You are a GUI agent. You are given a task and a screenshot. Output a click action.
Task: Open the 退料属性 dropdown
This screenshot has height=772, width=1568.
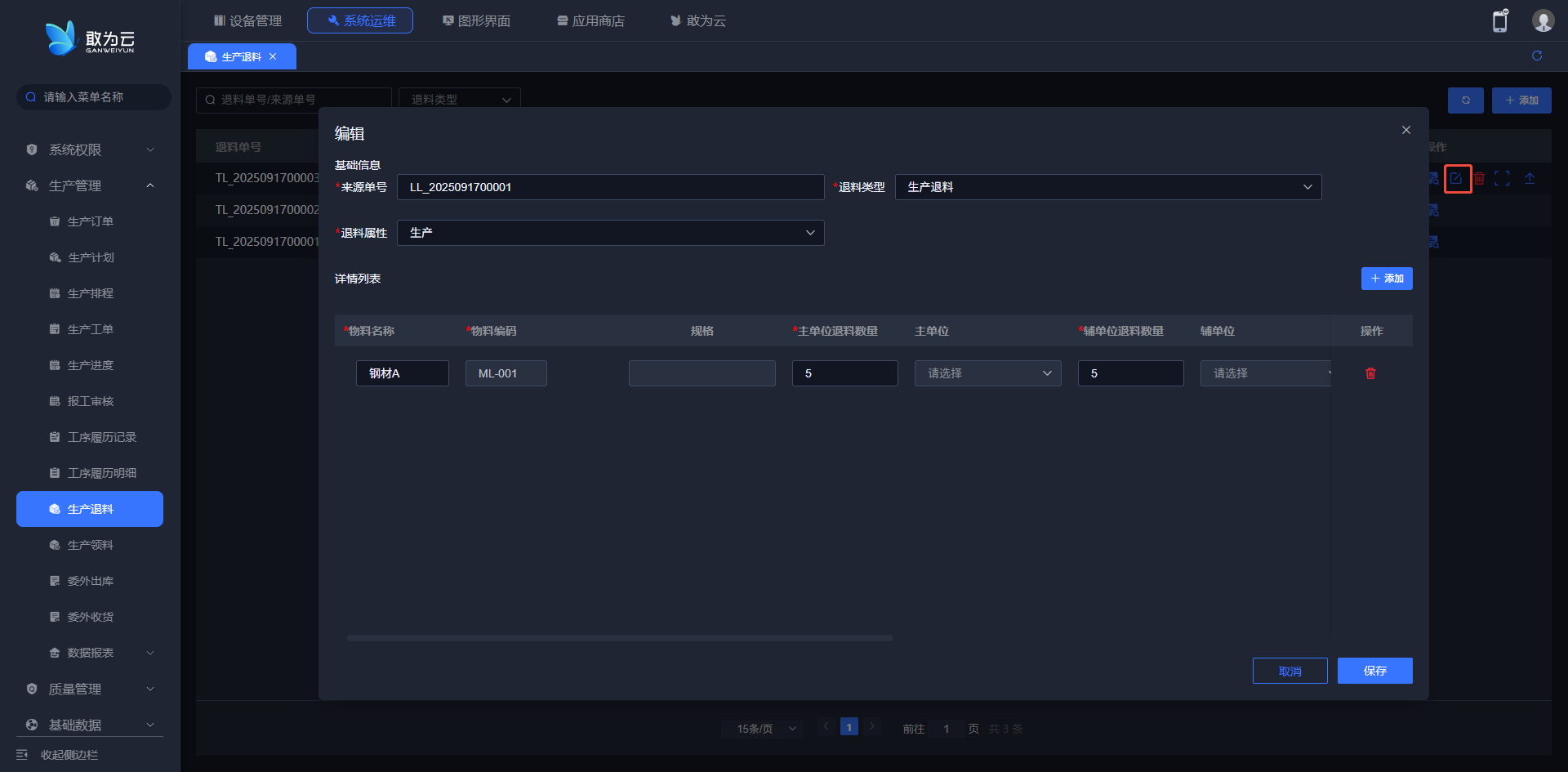pos(610,233)
